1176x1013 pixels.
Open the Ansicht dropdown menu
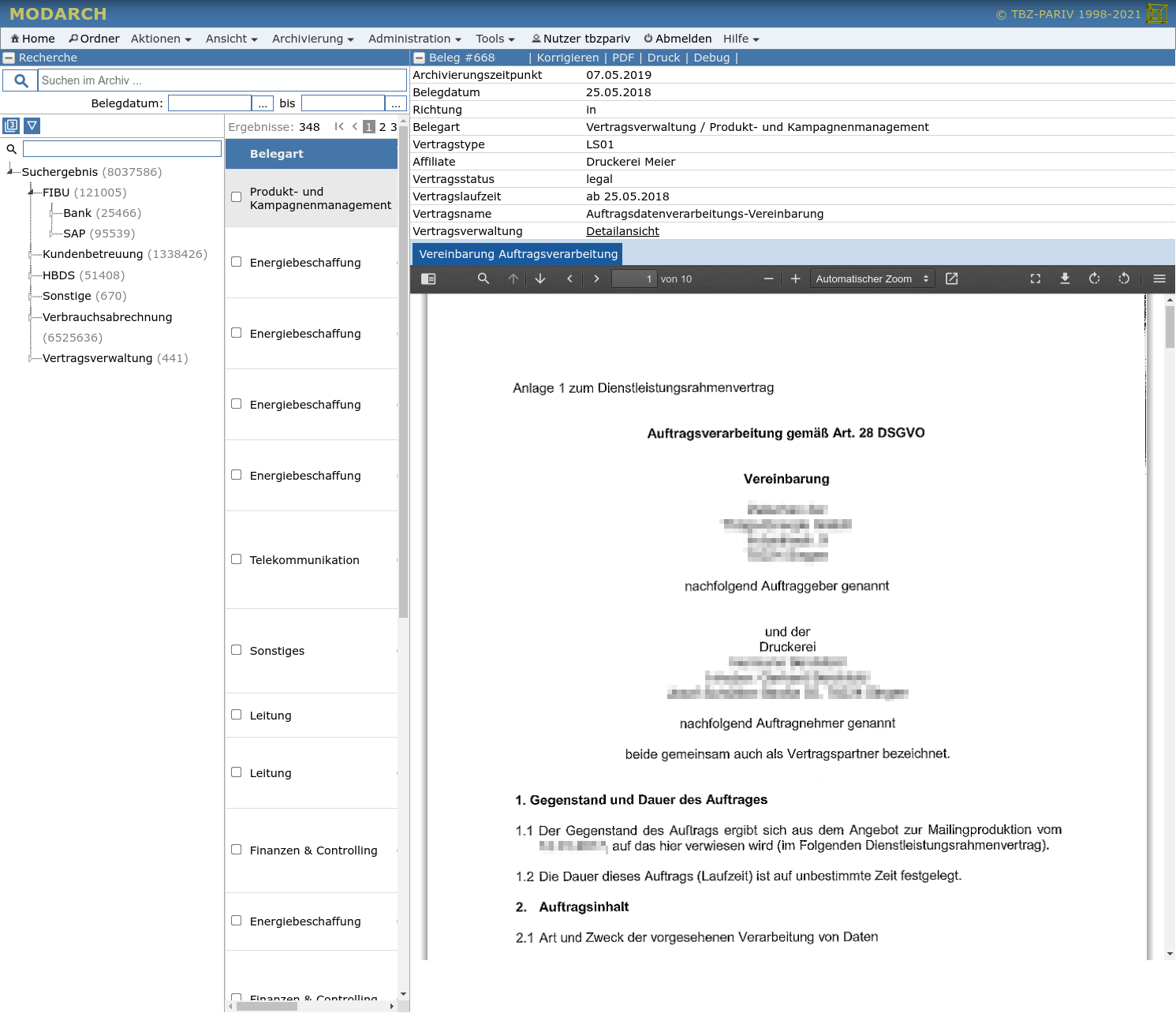coord(231,39)
